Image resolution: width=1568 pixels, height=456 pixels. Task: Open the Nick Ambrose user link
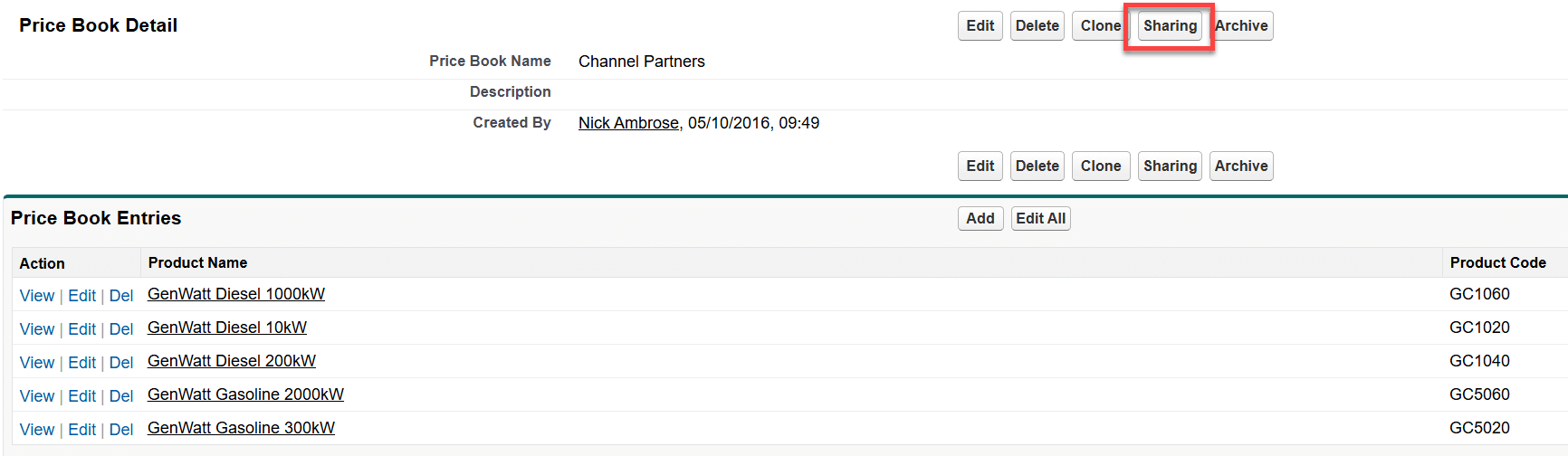click(628, 123)
